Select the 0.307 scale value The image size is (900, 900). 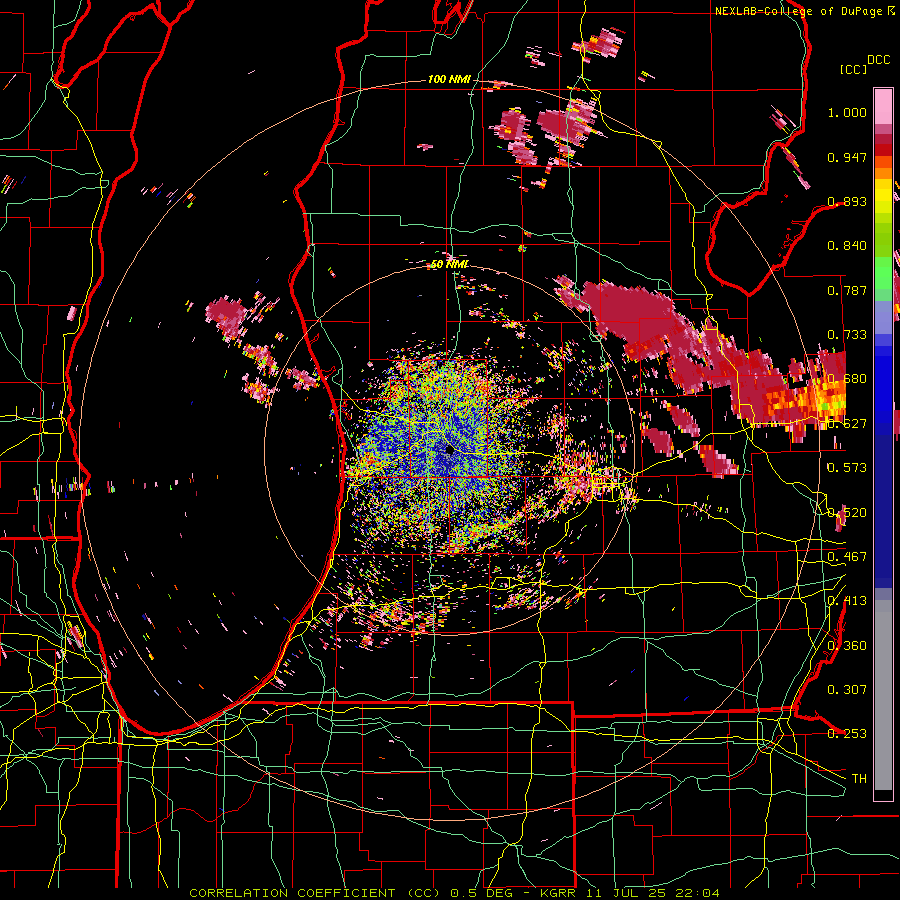(847, 689)
